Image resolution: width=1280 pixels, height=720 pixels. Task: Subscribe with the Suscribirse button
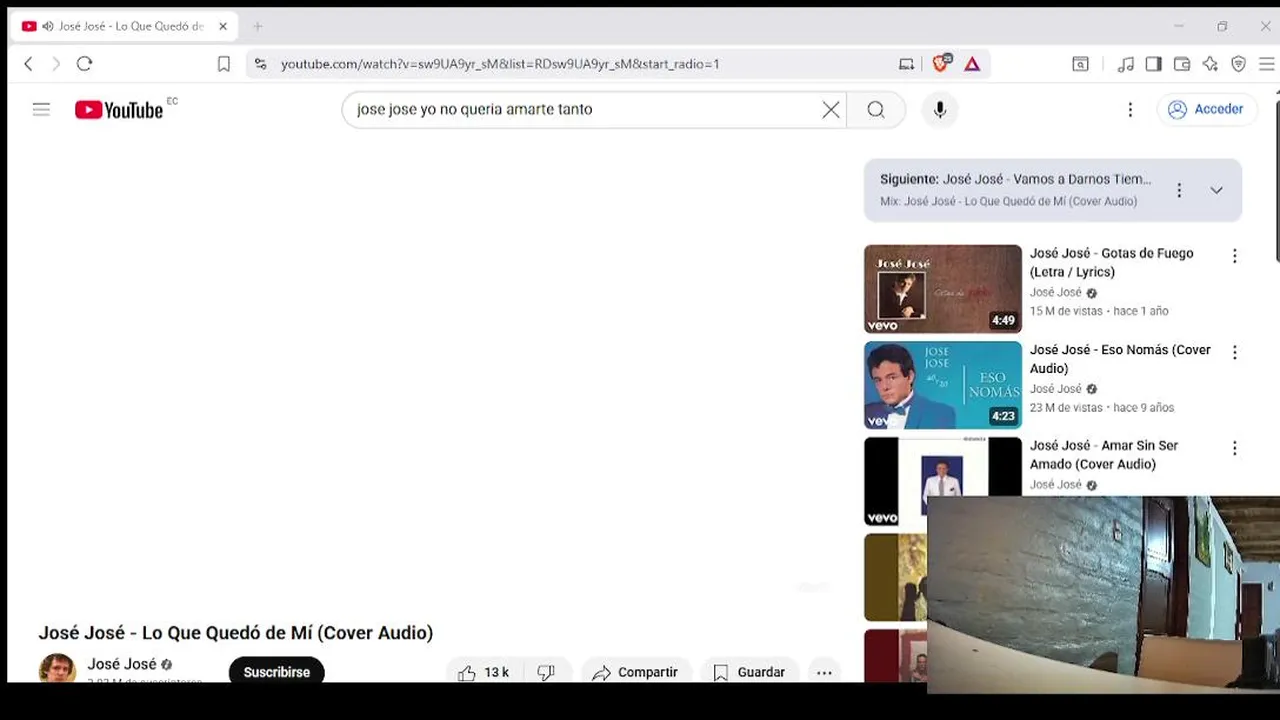(277, 672)
